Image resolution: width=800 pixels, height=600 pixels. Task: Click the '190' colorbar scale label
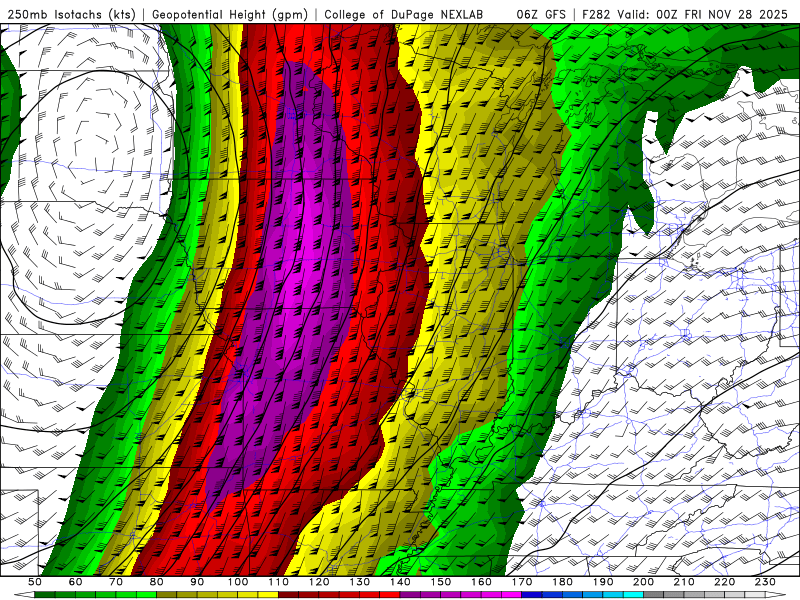603,582
